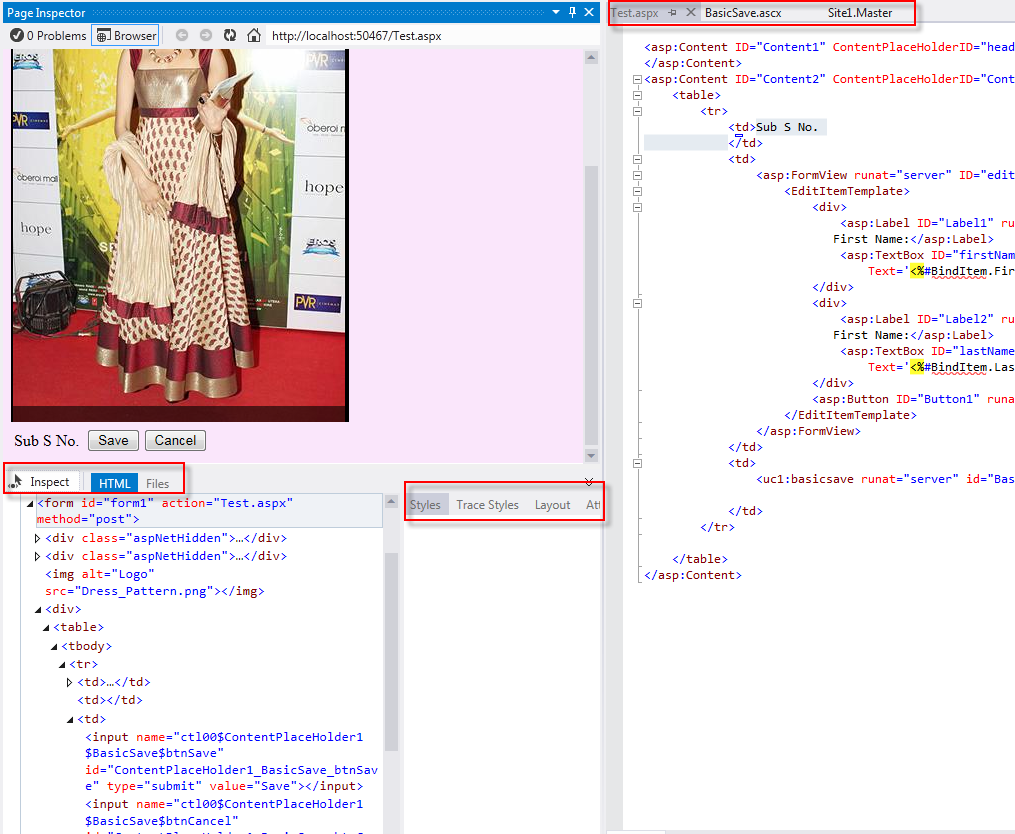Refresh the Page Inspector browser page

229,36
